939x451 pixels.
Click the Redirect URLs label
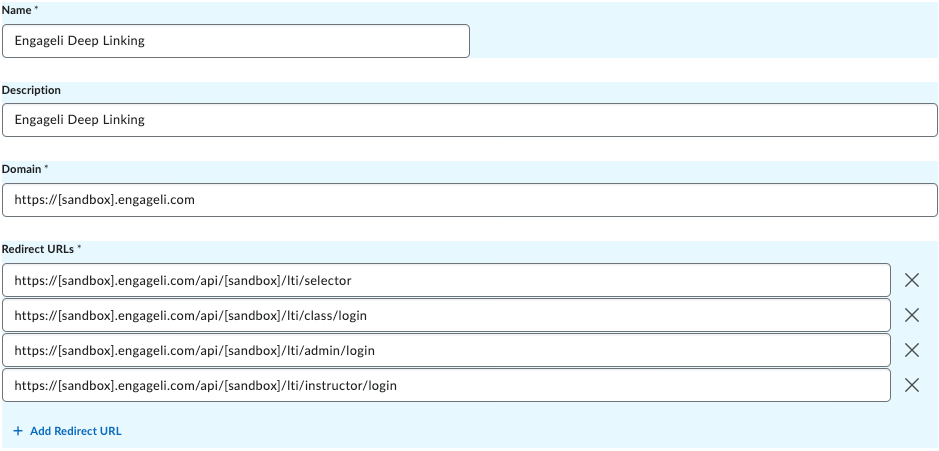(x=41, y=249)
